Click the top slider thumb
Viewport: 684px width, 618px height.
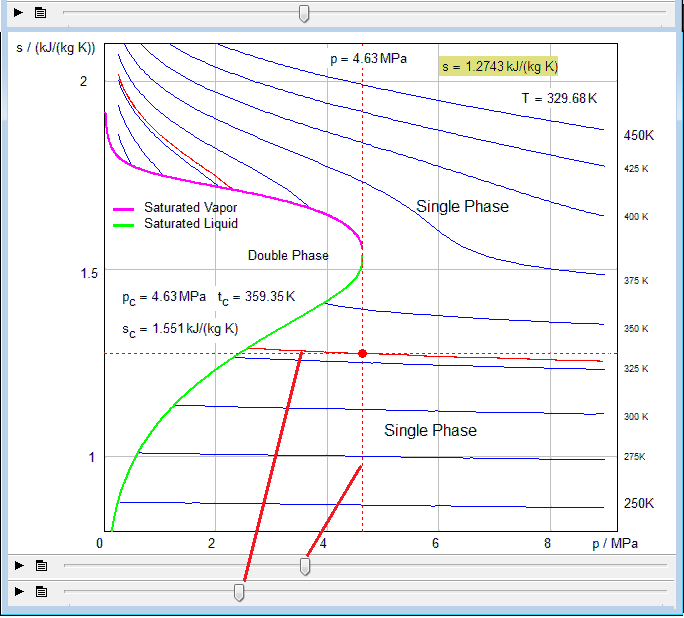click(304, 14)
